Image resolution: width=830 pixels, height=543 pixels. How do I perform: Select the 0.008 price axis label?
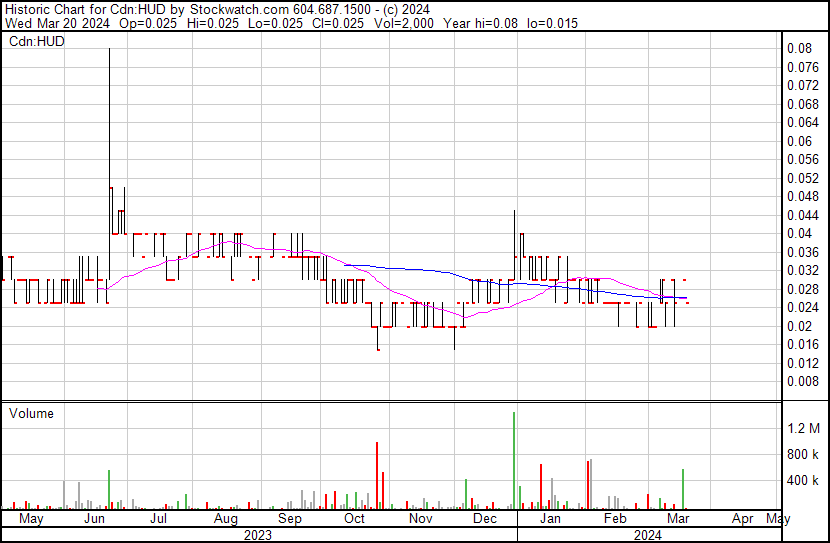pyautogui.click(x=801, y=381)
